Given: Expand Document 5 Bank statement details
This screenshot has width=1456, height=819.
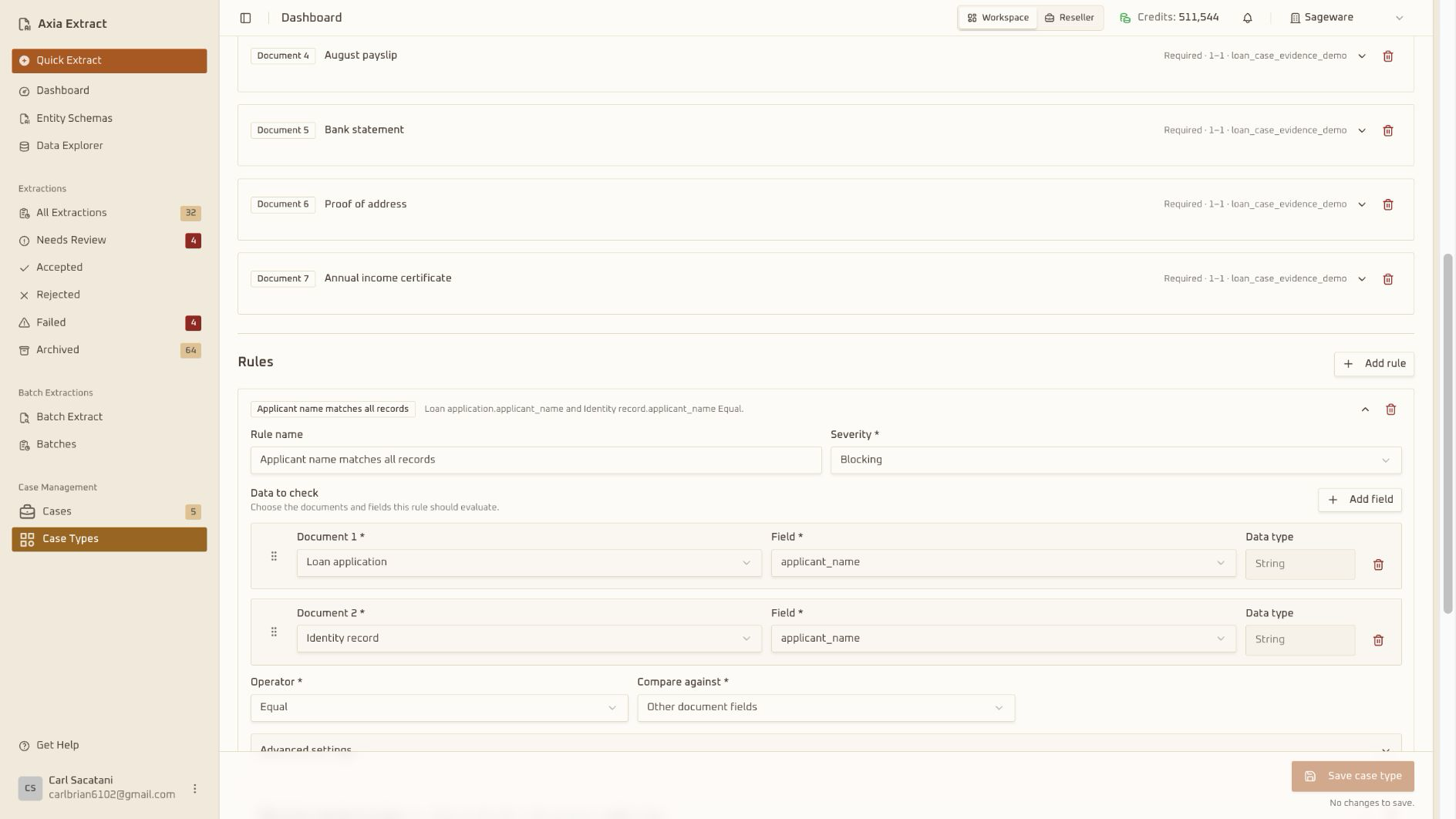Looking at the screenshot, I should [1362, 131].
